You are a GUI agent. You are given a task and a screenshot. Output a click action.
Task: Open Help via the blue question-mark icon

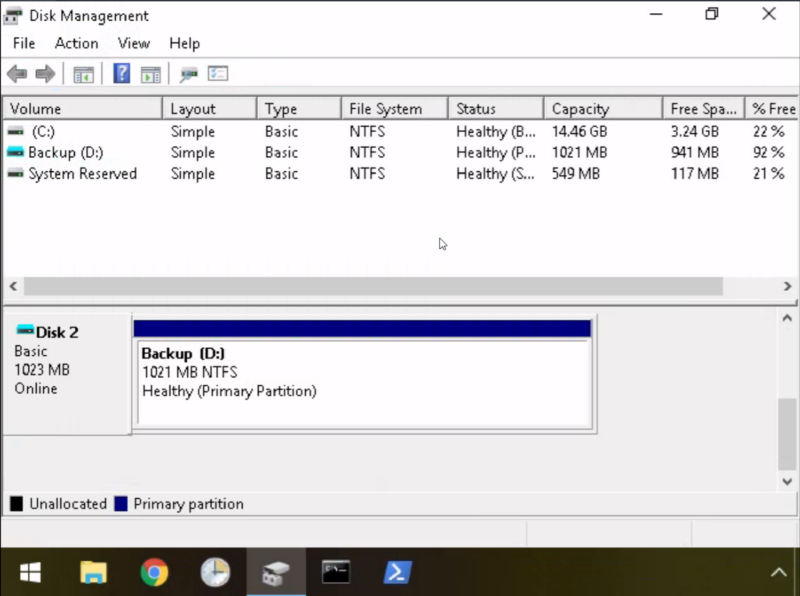[121, 74]
